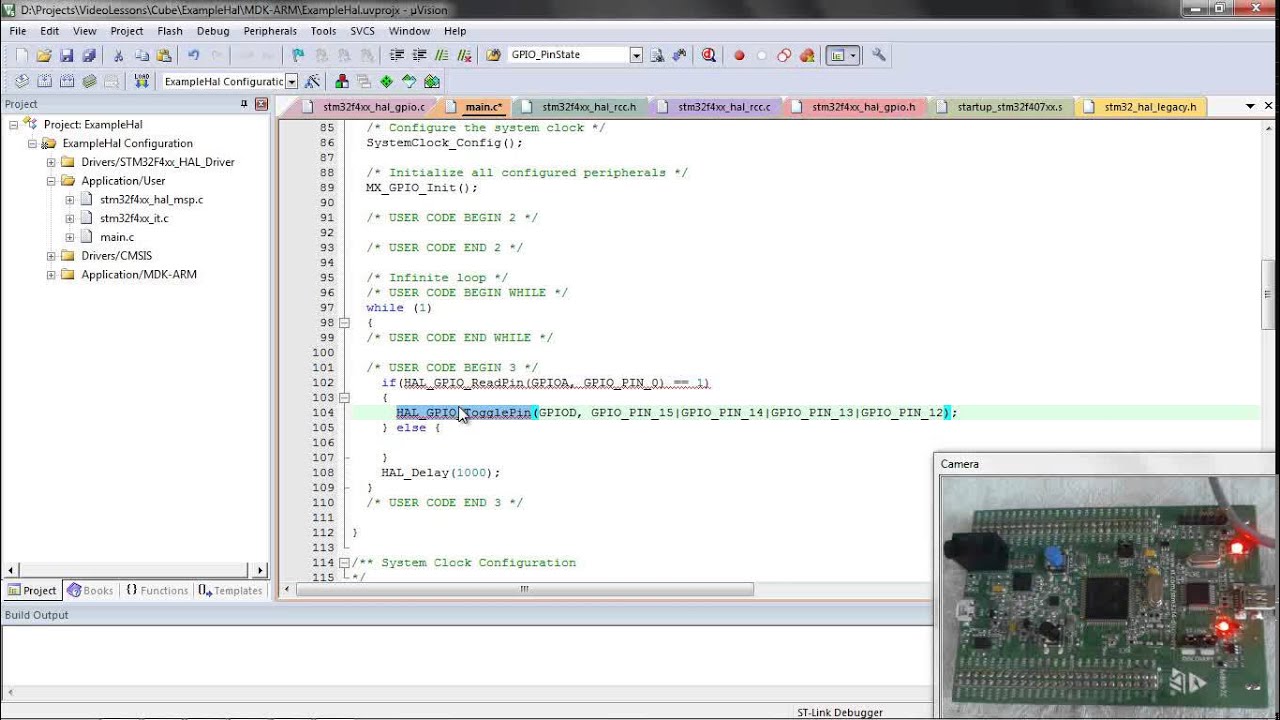Open Options for Target magic wand icon
This screenshot has height=720, width=1280.
[312, 81]
